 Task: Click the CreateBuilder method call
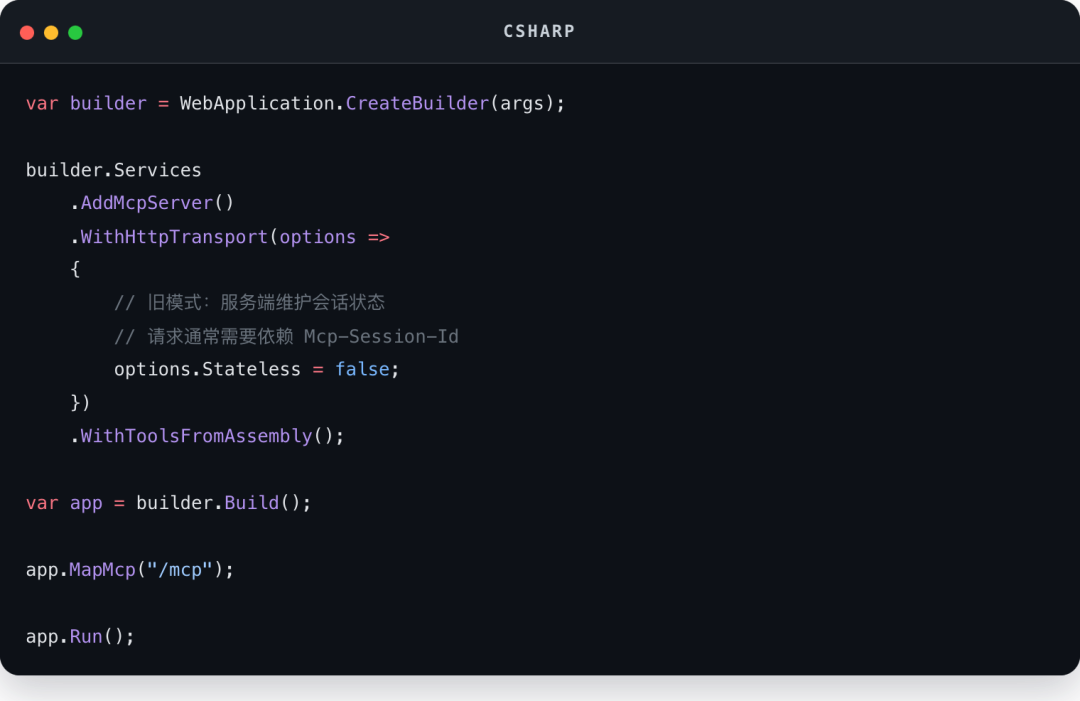click(x=417, y=103)
